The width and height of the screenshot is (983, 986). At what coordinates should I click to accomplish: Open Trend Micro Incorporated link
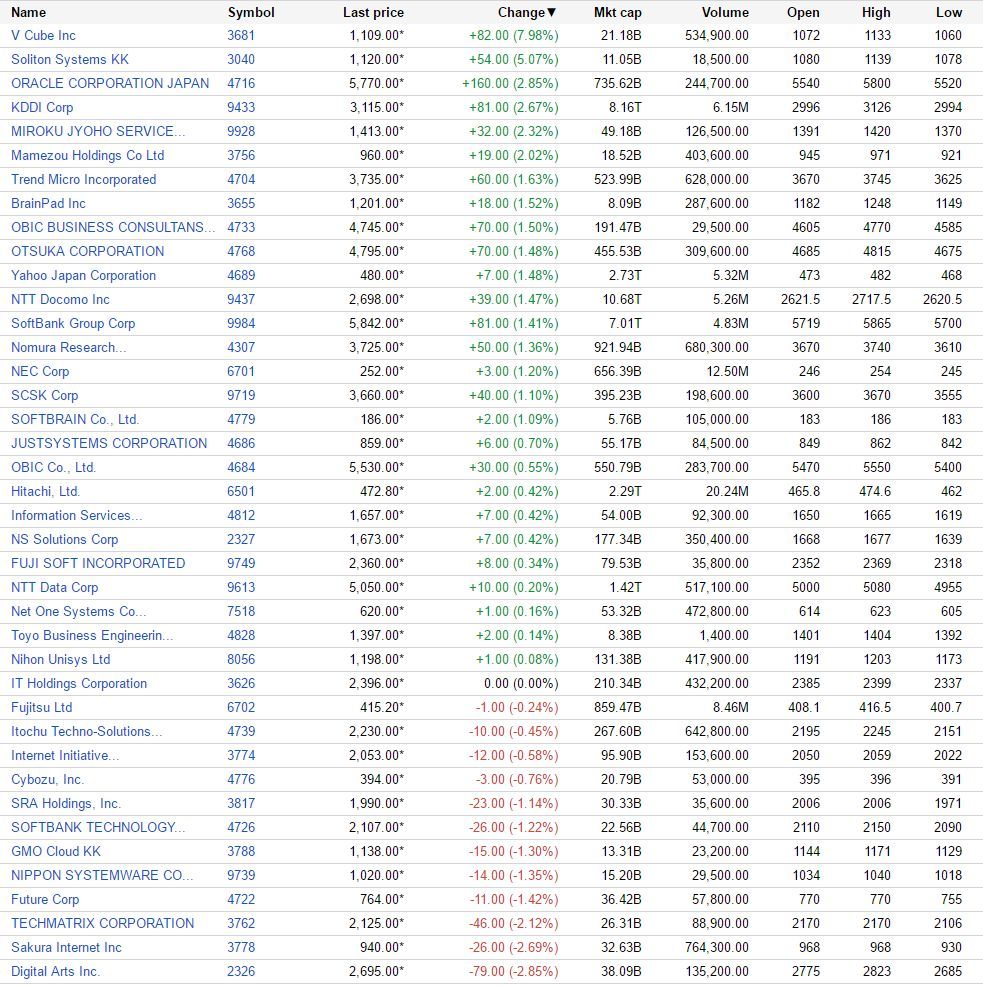(84, 179)
